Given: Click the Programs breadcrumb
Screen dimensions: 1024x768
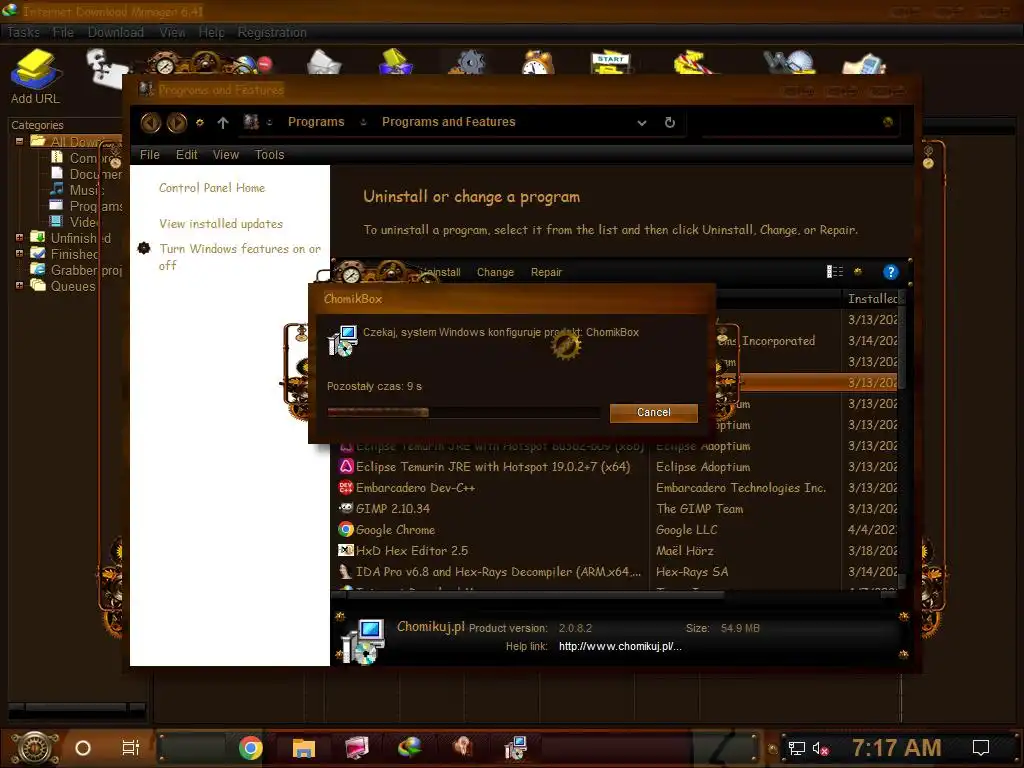Looking at the screenshot, I should pyautogui.click(x=316, y=122).
